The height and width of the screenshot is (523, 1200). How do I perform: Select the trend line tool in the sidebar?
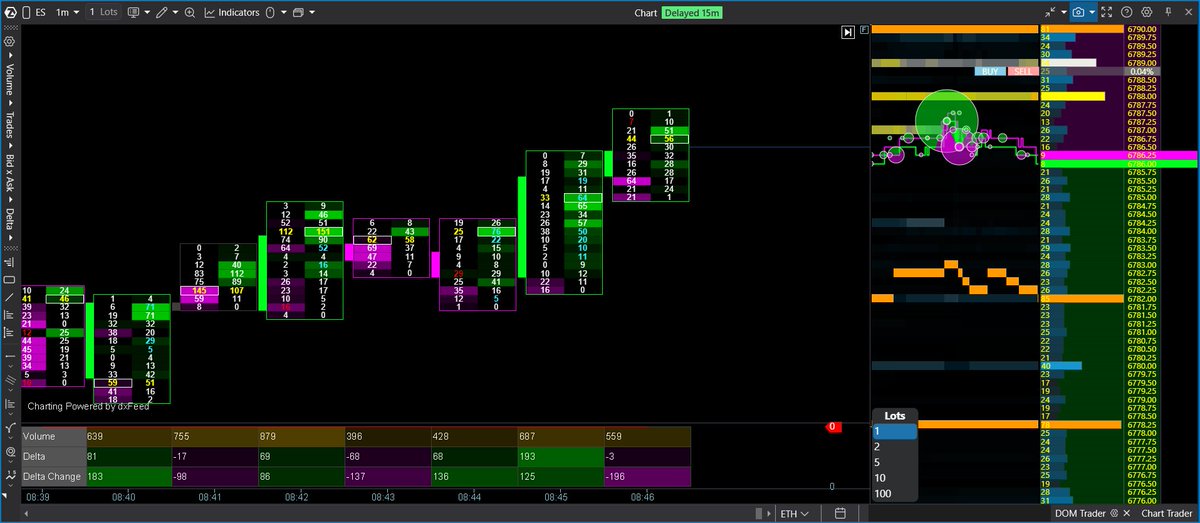(x=9, y=297)
